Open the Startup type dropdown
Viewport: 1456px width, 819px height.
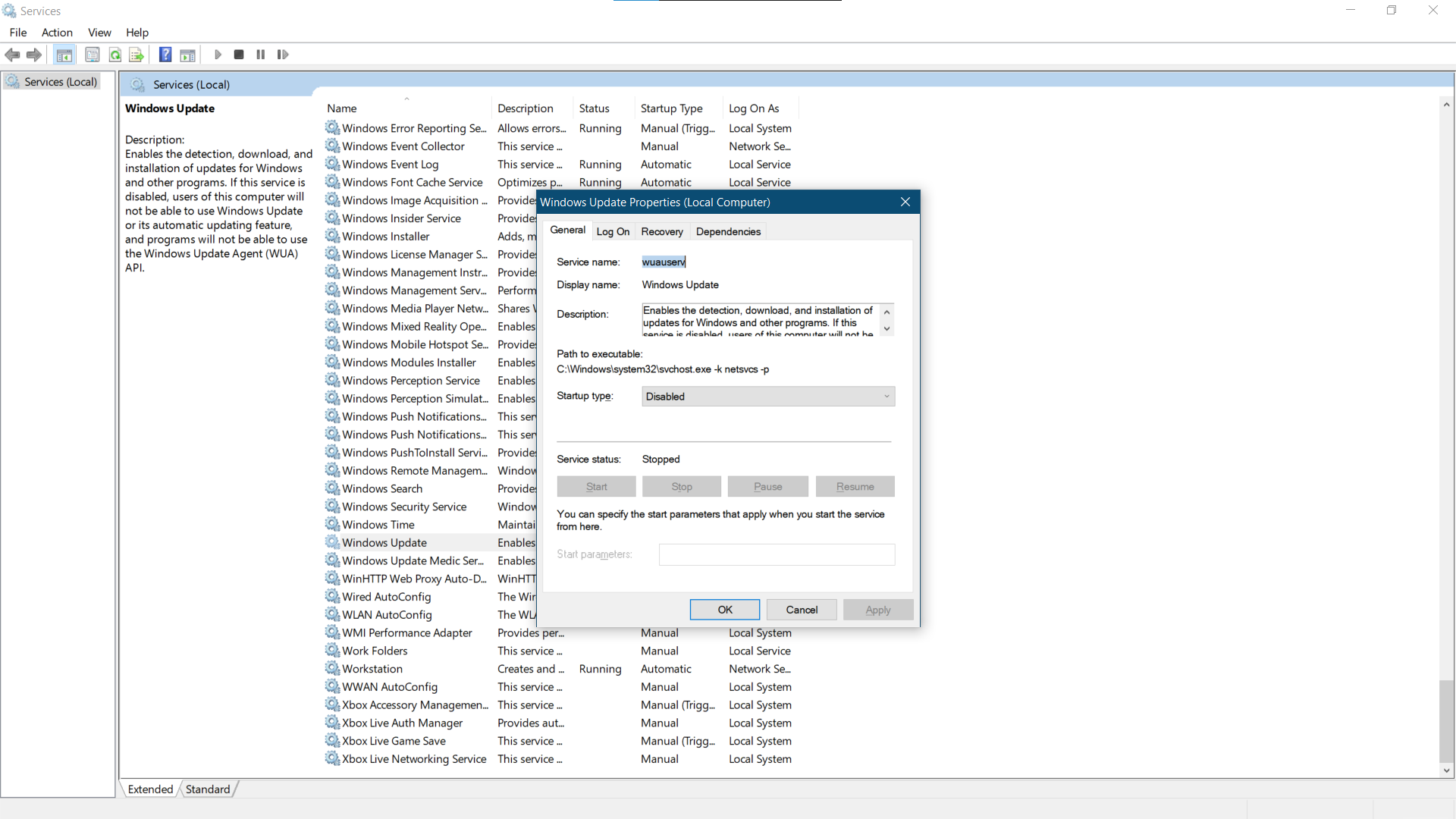[768, 397]
